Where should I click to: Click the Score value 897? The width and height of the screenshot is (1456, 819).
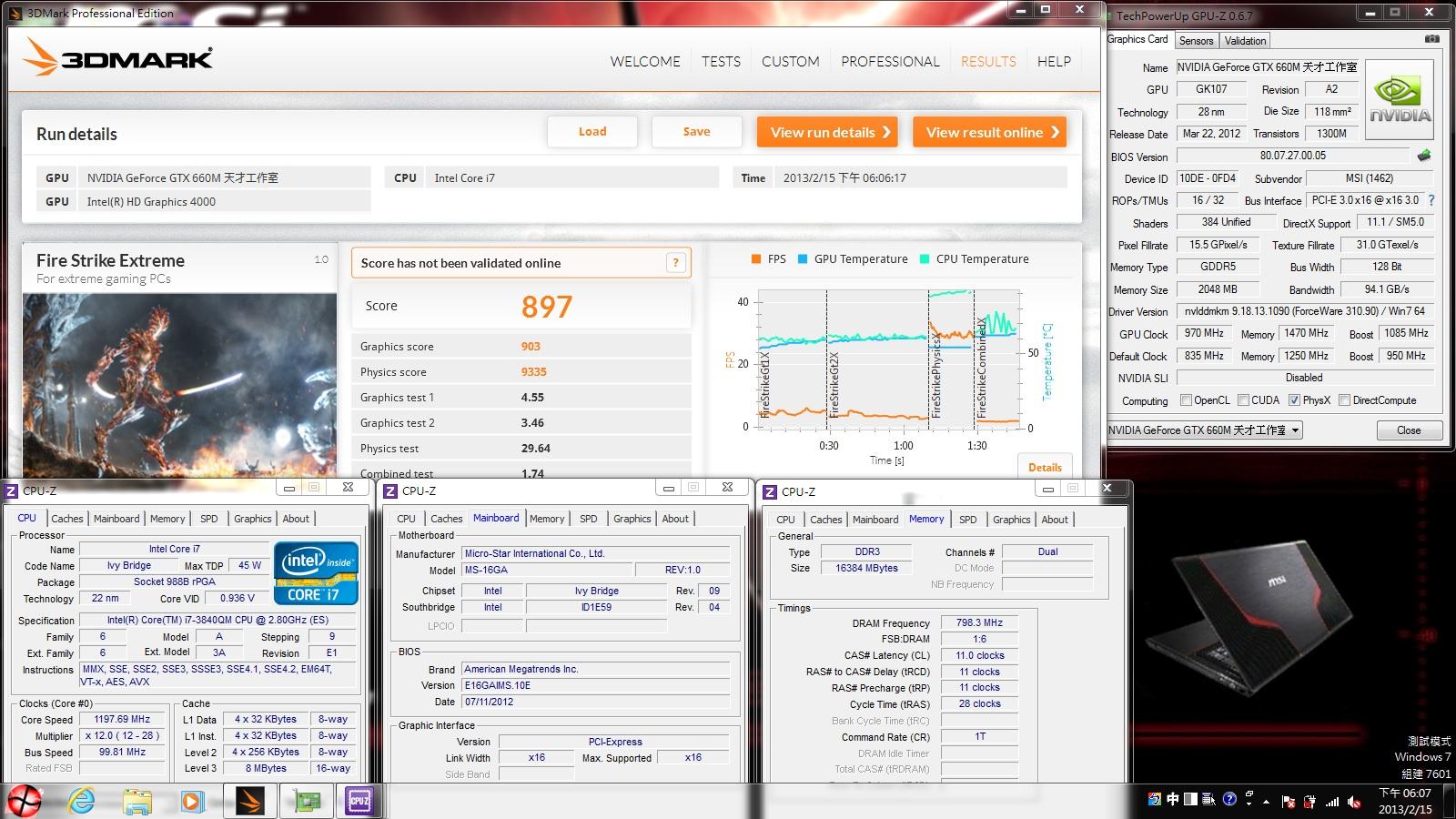click(547, 307)
